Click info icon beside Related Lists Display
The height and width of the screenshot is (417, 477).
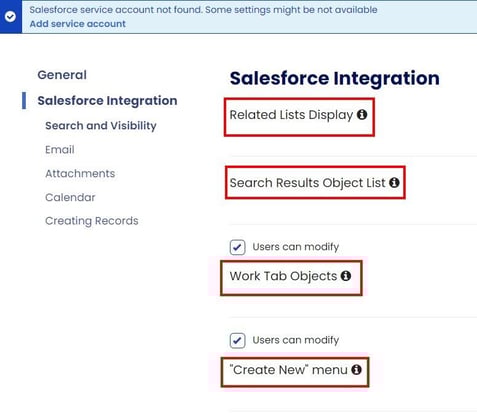[x=362, y=115]
